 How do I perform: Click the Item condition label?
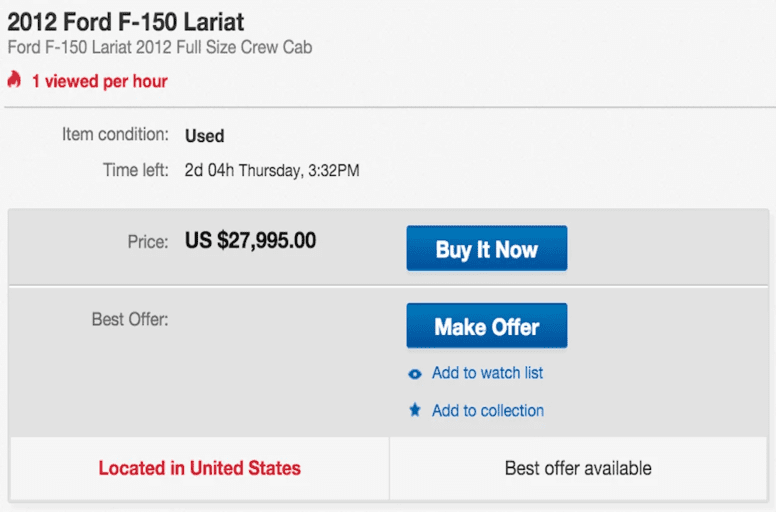[116, 135]
